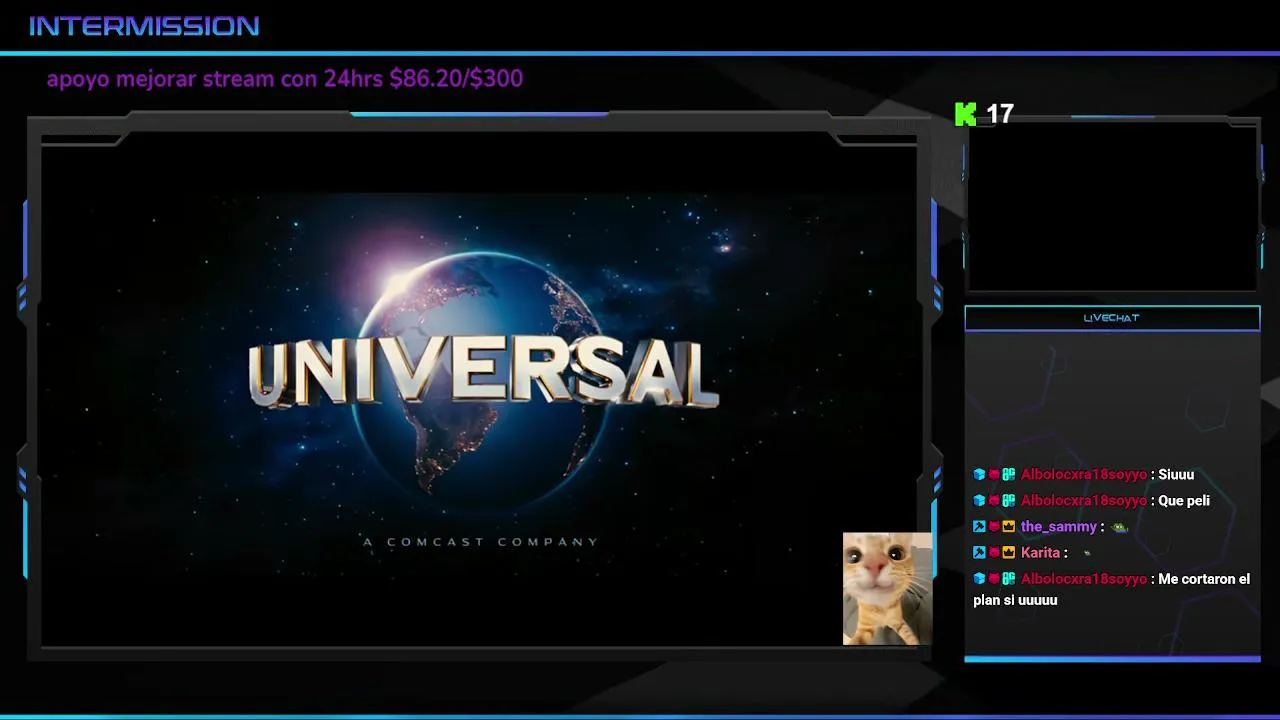Select the LIVECHAT panel header
The height and width of the screenshot is (720, 1280).
click(x=1112, y=318)
